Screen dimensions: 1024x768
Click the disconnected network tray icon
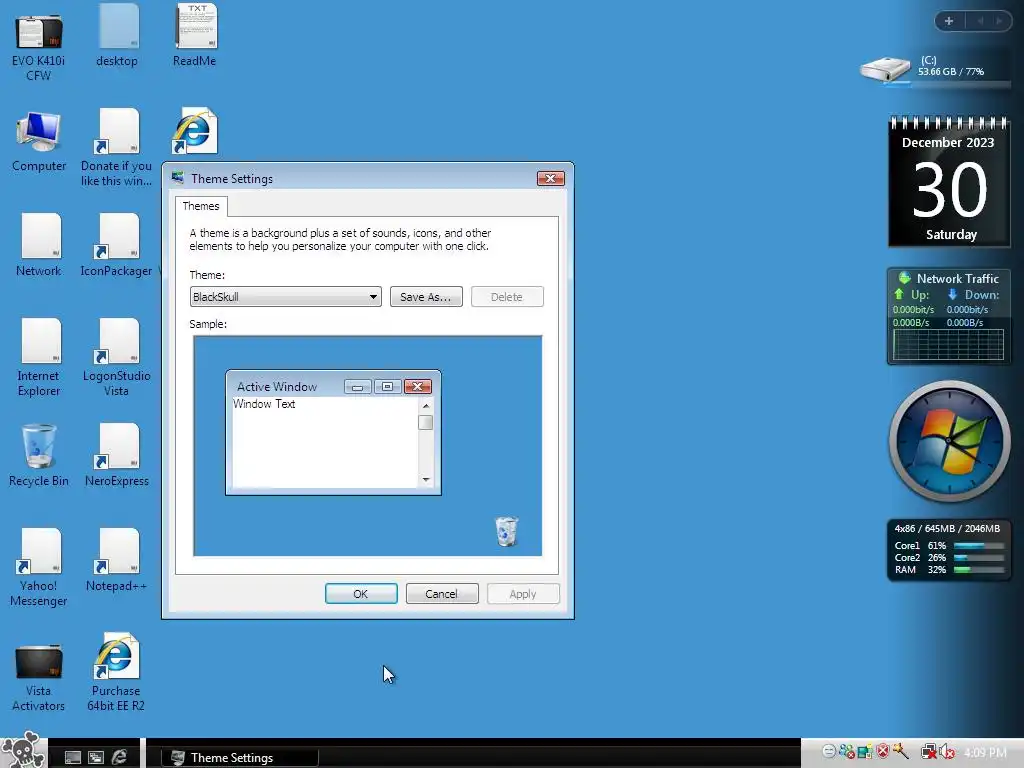pyautogui.click(x=928, y=752)
